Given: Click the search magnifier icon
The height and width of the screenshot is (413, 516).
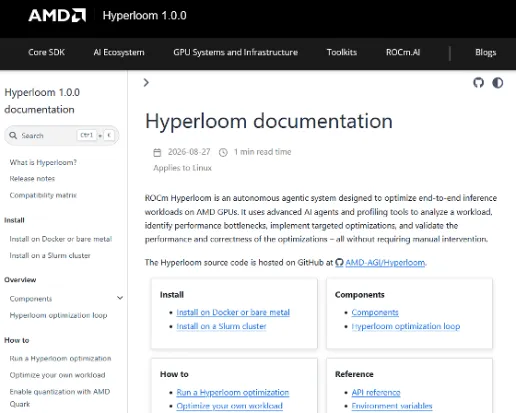Looking at the screenshot, I should click(13, 135).
